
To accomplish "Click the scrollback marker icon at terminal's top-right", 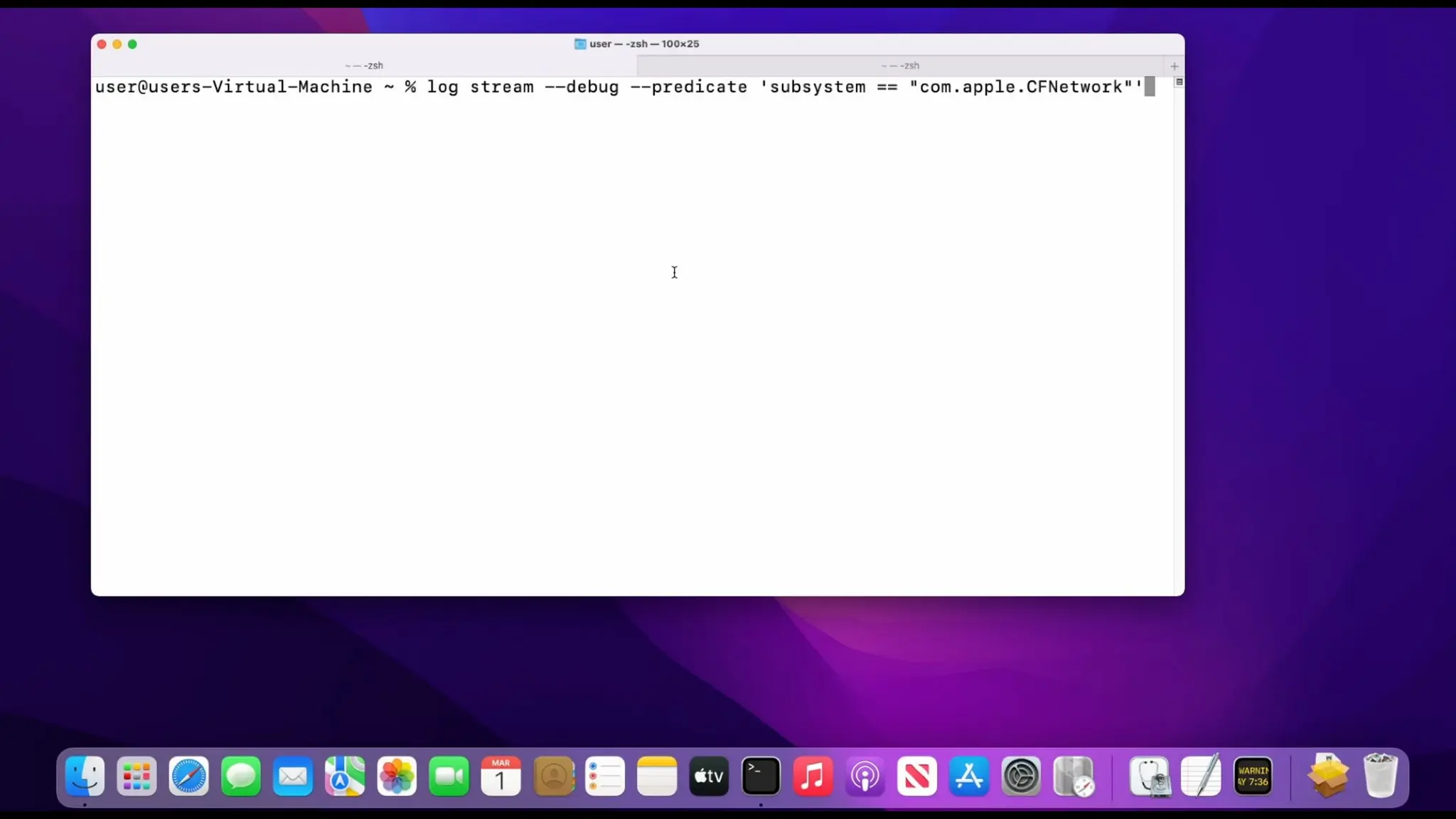I will click(x=1179, y=82).
